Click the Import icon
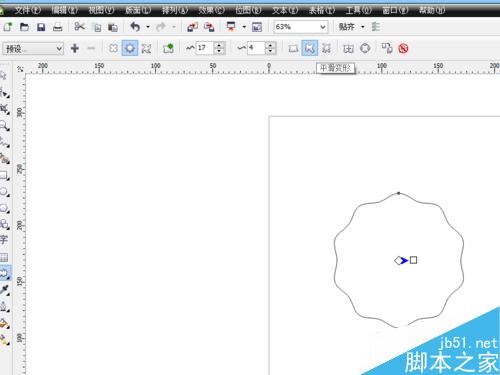 [192, 27]
